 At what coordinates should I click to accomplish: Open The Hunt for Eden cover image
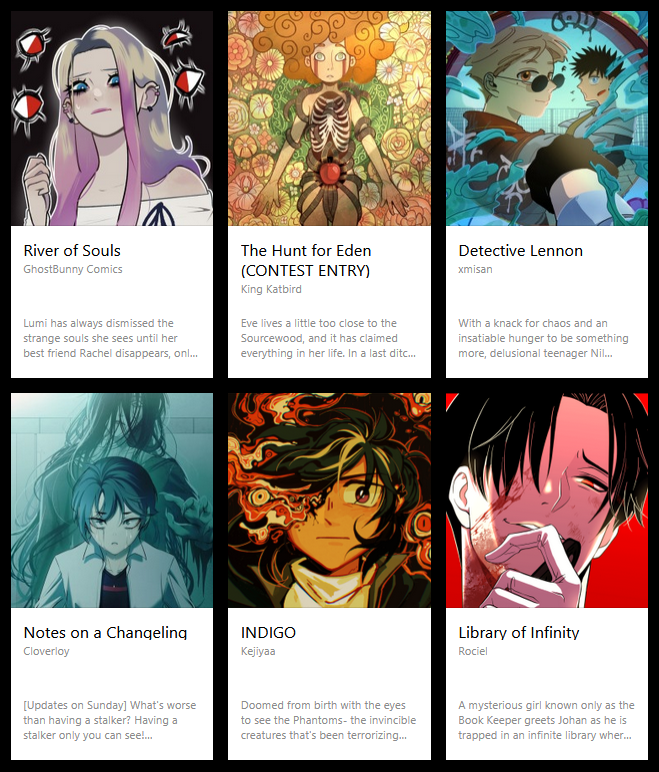point(329,118)
